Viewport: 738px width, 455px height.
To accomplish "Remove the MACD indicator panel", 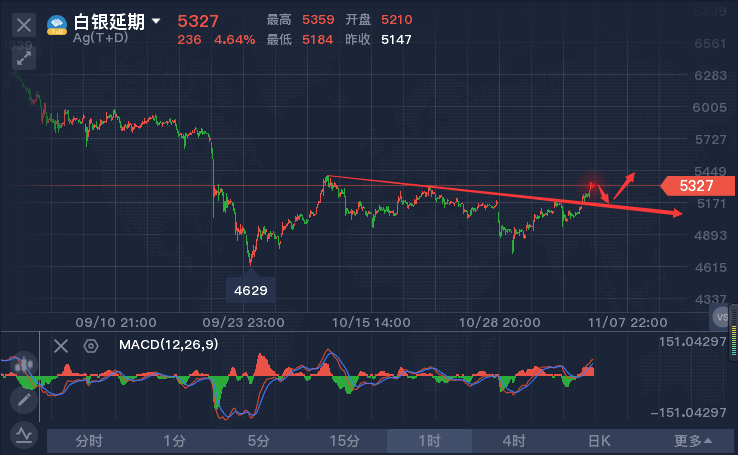I will pyautogui.click(x=61, y=346).
